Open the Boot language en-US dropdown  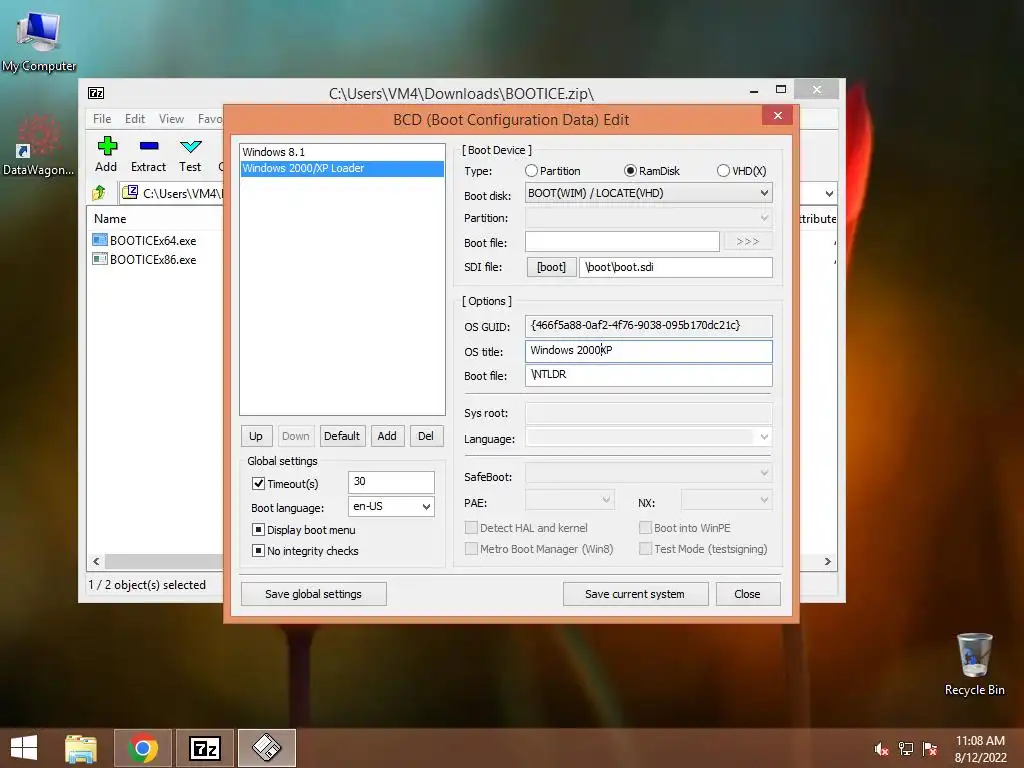click(391, 506)
